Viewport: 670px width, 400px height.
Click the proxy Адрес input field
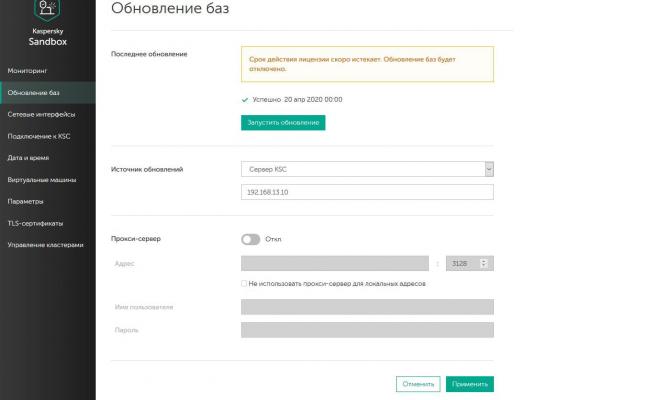334,263
